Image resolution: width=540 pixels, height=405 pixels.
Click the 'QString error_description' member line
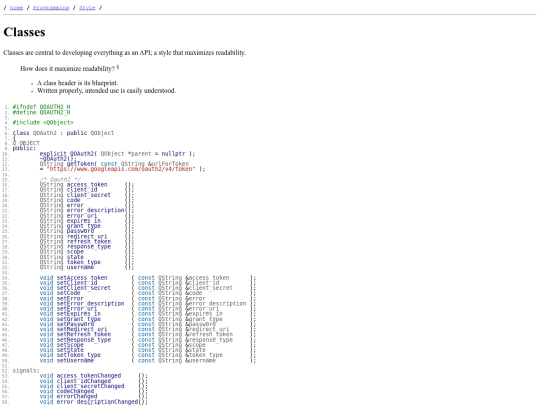click(86, 210)
